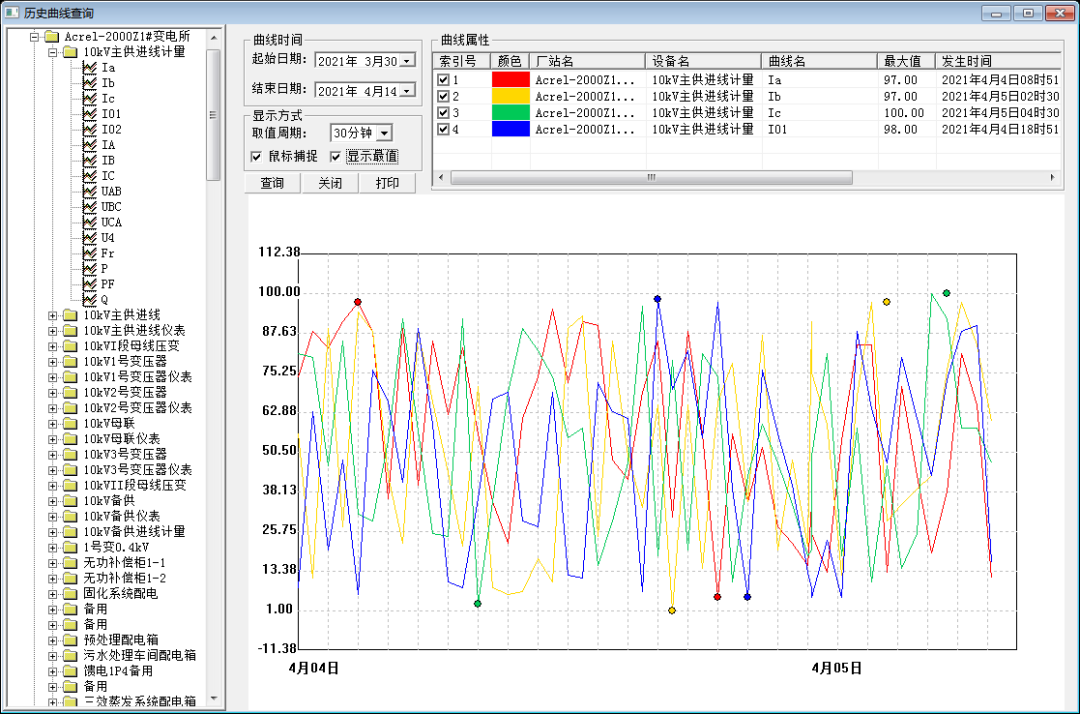1080x714 pixels.
Task: Toggle the checkbox next to 显示最值
Action: [x=334, y=157]
